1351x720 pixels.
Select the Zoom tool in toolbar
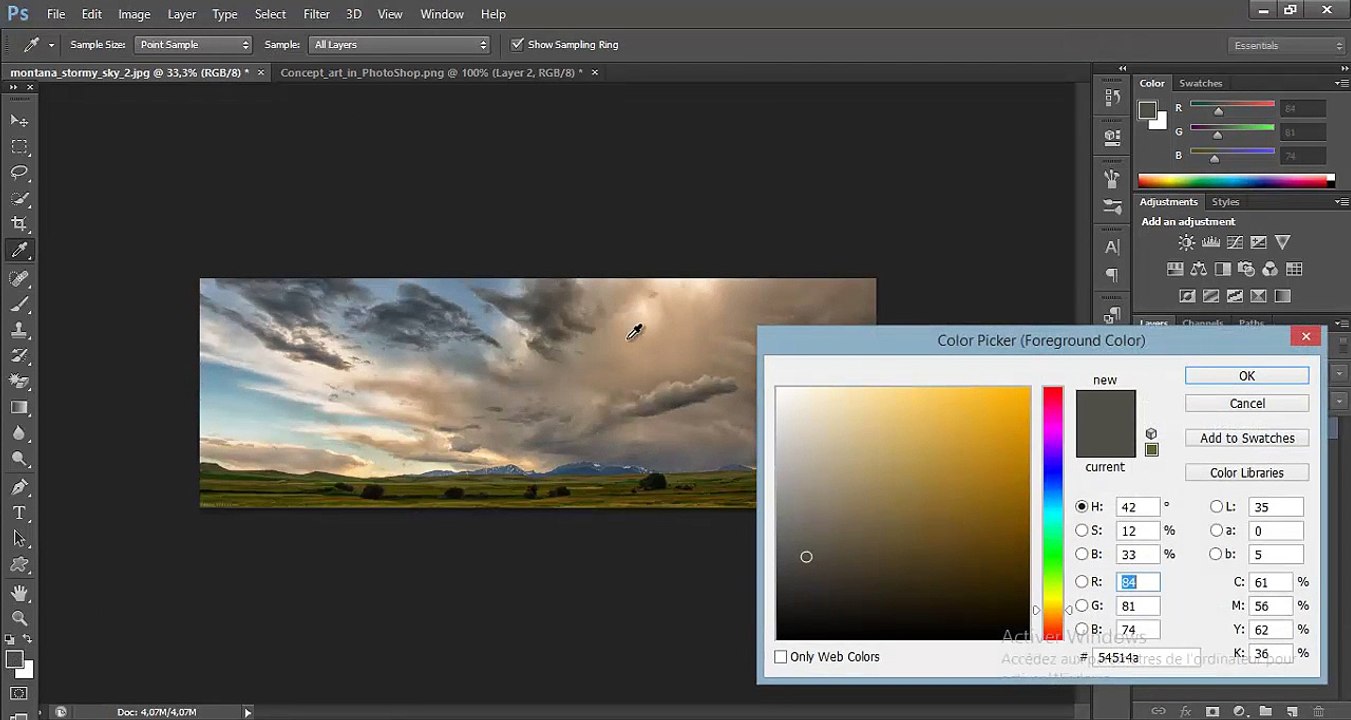(x=19, y=618)
